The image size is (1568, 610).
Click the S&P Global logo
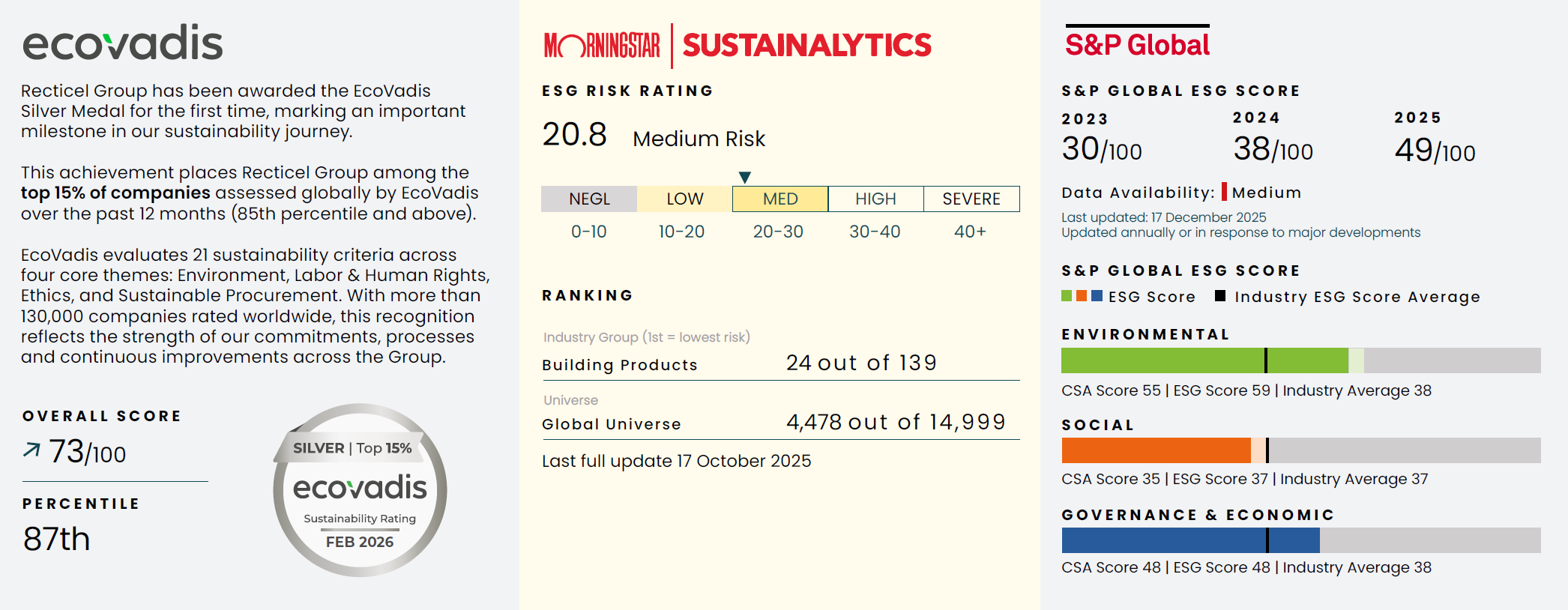[x=1137, y=45]
